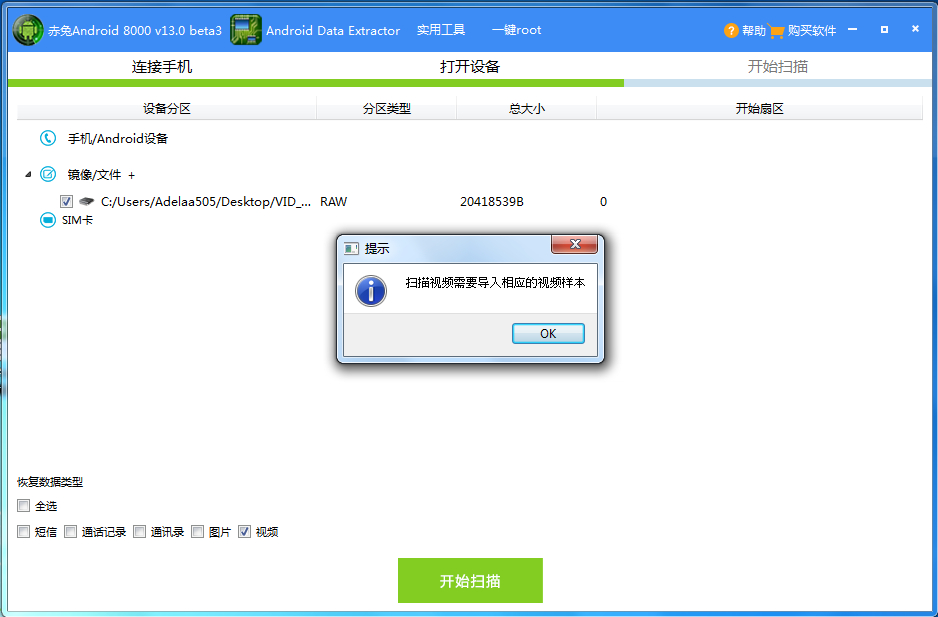Open 购买软件 purchase link
This screenshot has height=617, width=938.
pyautogui.click(x=812, y=31)
